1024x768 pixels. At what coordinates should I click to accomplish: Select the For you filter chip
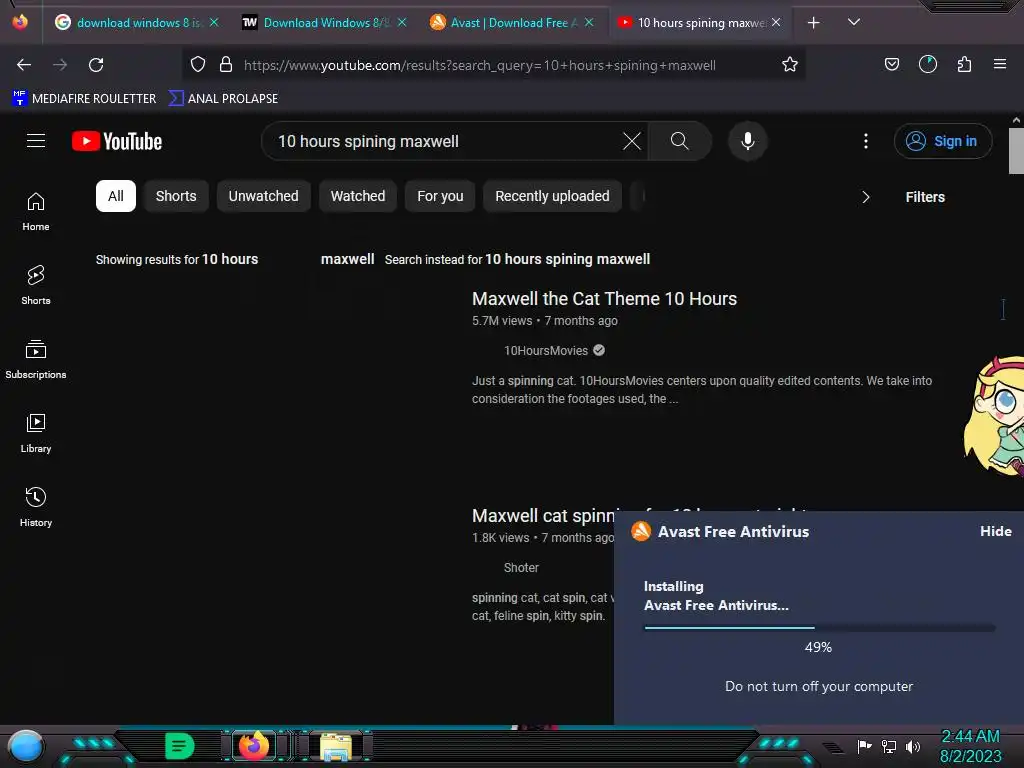[x=440, y=196]
